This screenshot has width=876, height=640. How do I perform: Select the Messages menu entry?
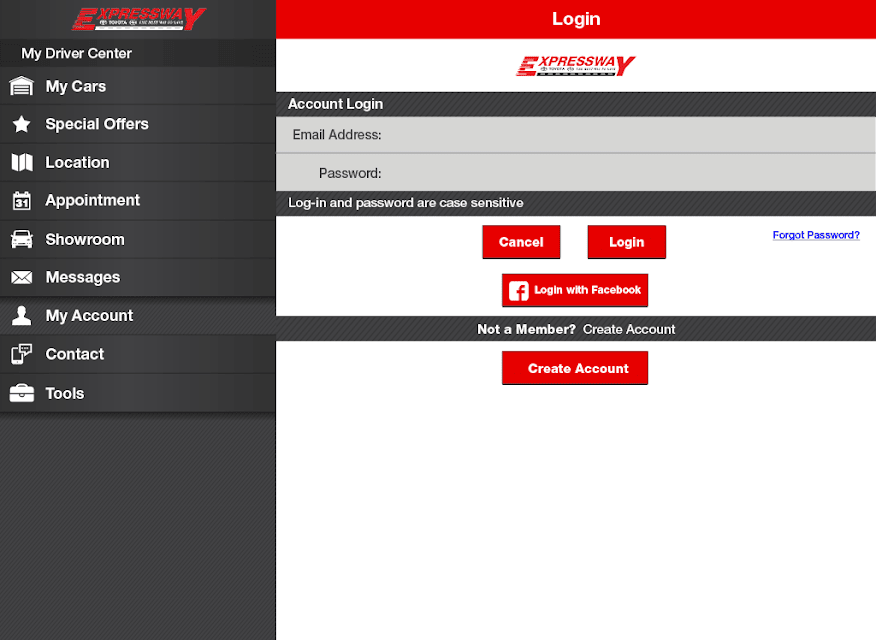point(138,277)
